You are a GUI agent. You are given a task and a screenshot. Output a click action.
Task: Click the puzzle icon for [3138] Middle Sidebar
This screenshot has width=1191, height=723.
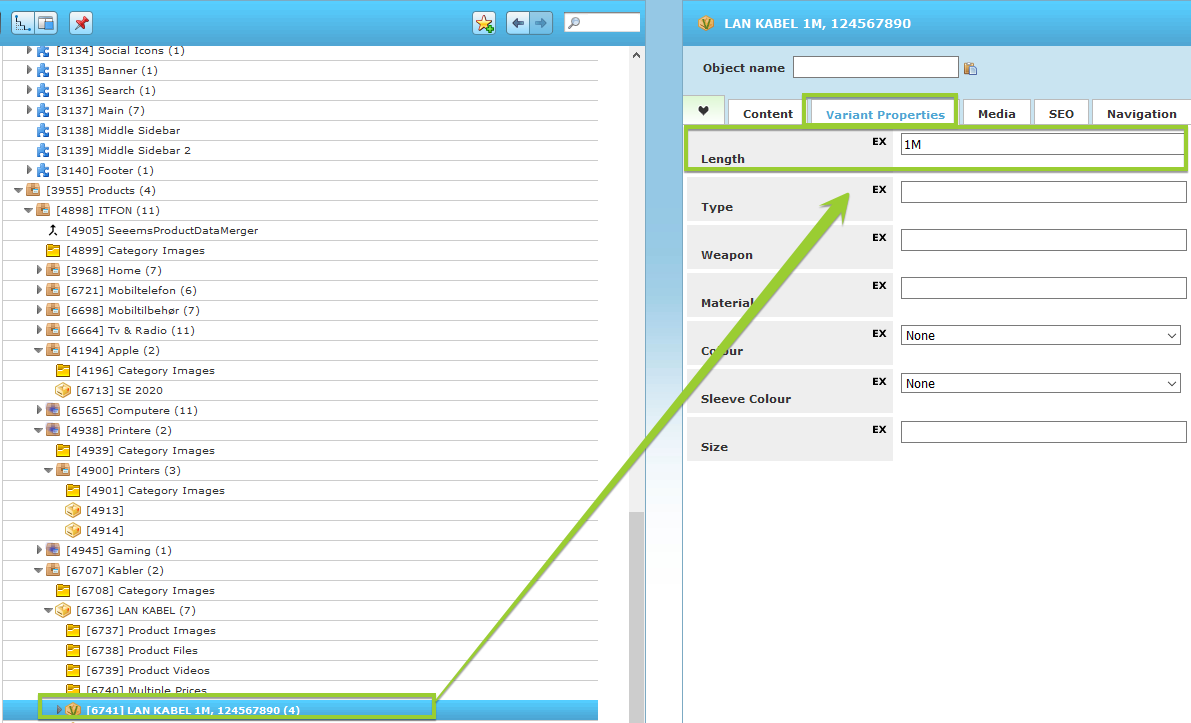coord(43,131)
